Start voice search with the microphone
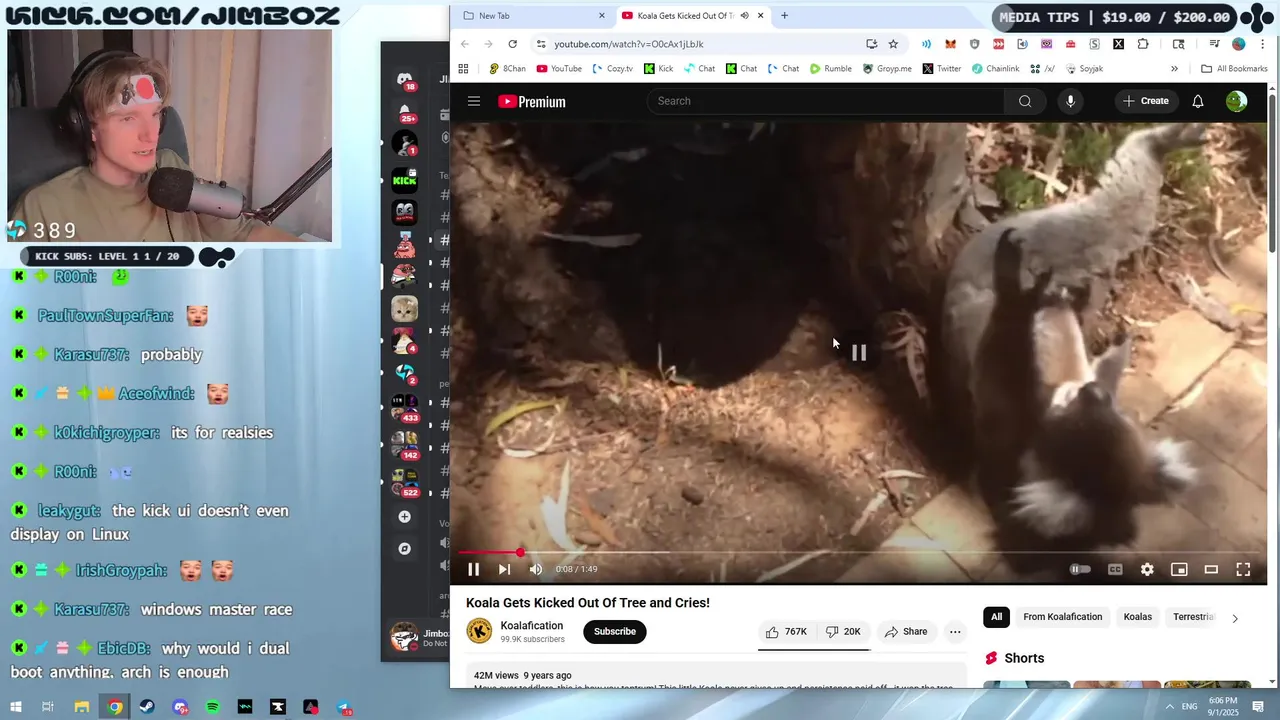 pos(1070,101)
